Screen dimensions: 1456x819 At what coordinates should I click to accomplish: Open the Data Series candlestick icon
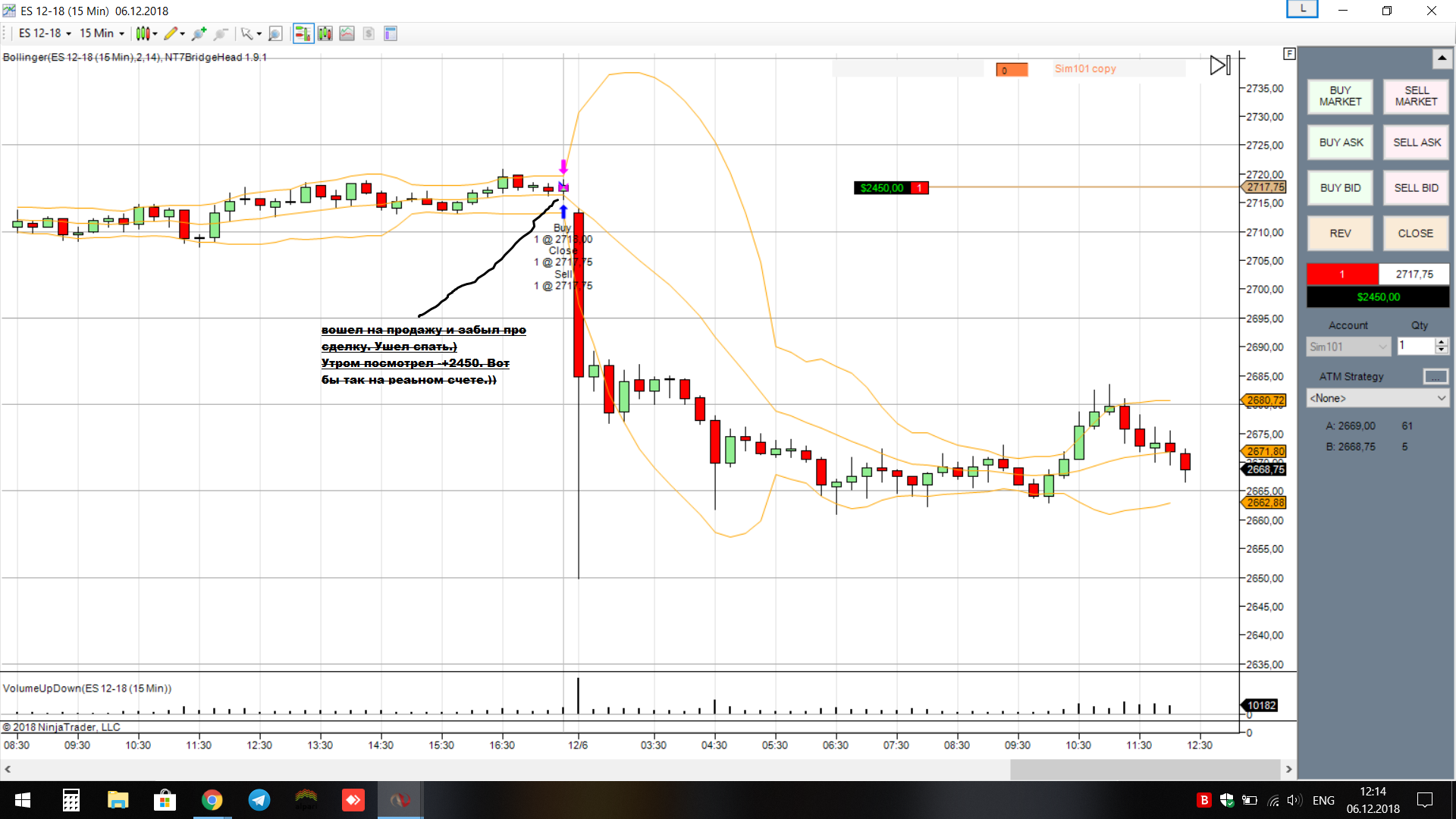[325, 33]
